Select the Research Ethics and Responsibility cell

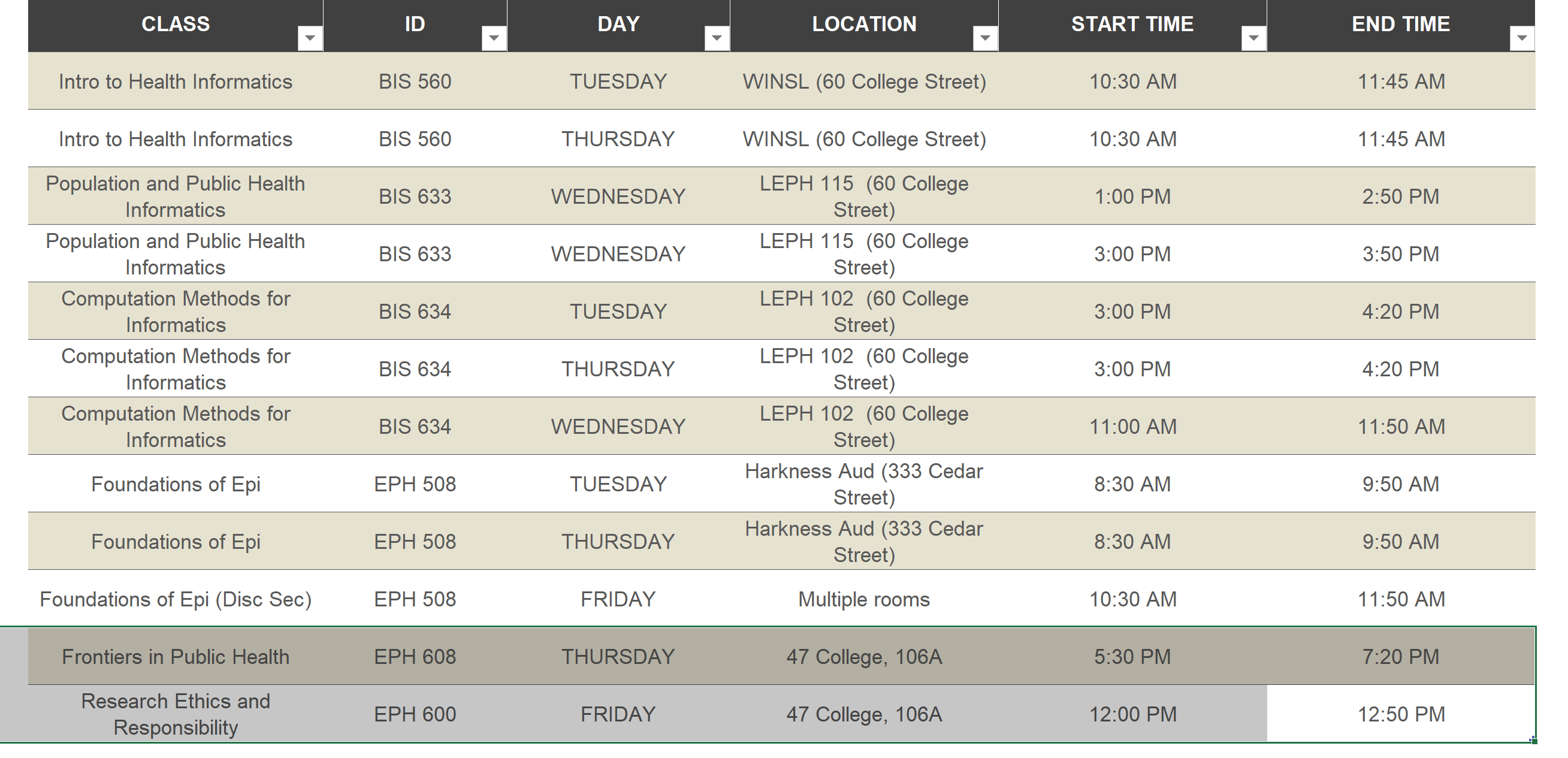coord(176,714)
